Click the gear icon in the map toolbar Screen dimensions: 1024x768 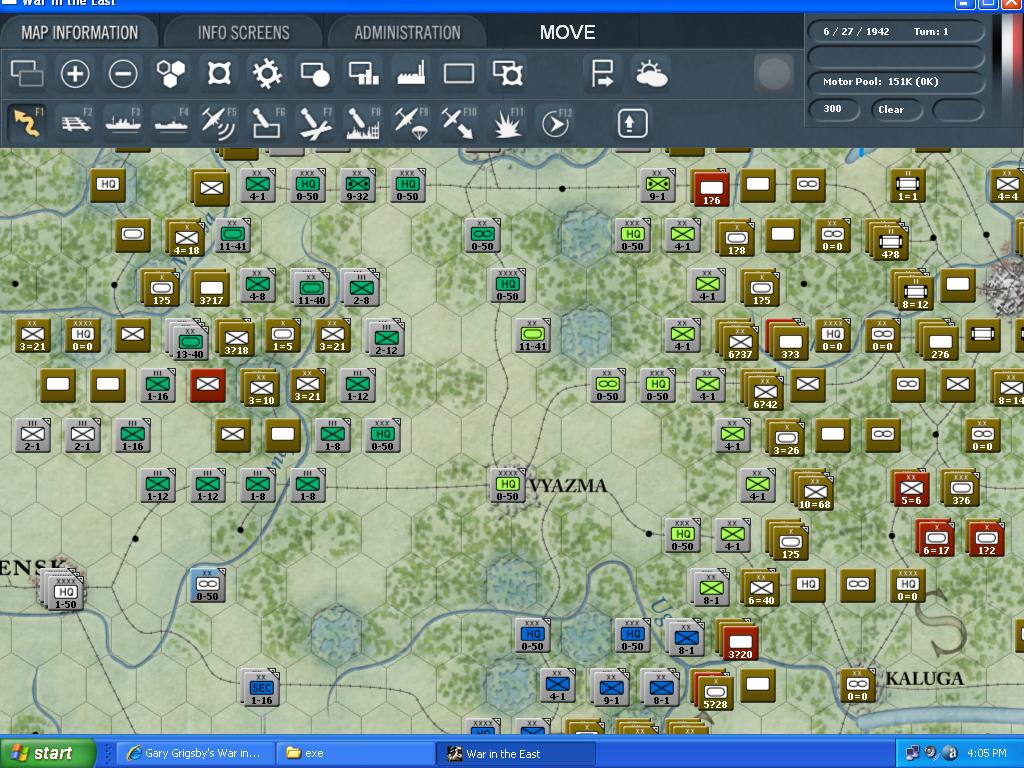click(267, 73)
